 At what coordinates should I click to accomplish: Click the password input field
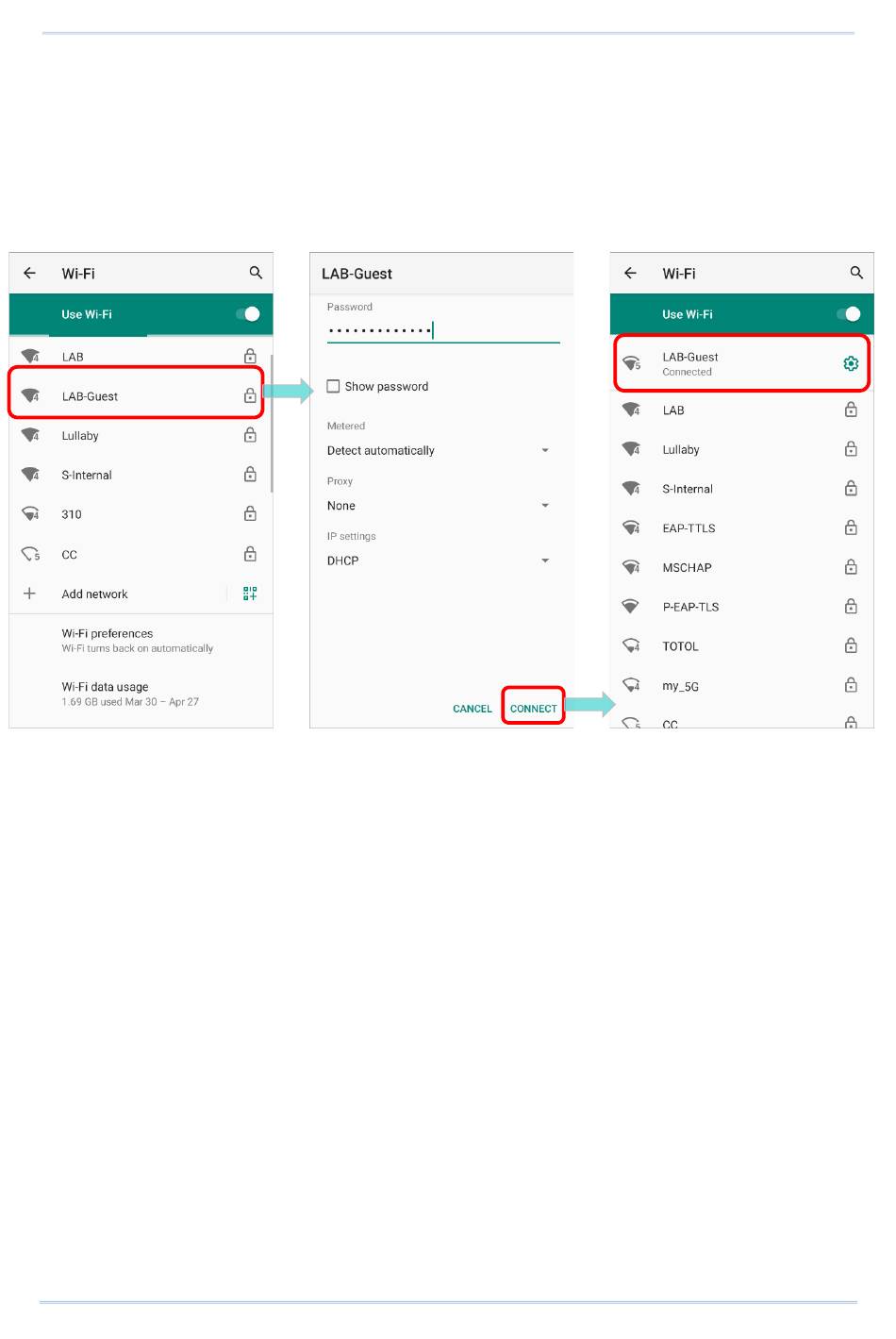tap(442, 330)
